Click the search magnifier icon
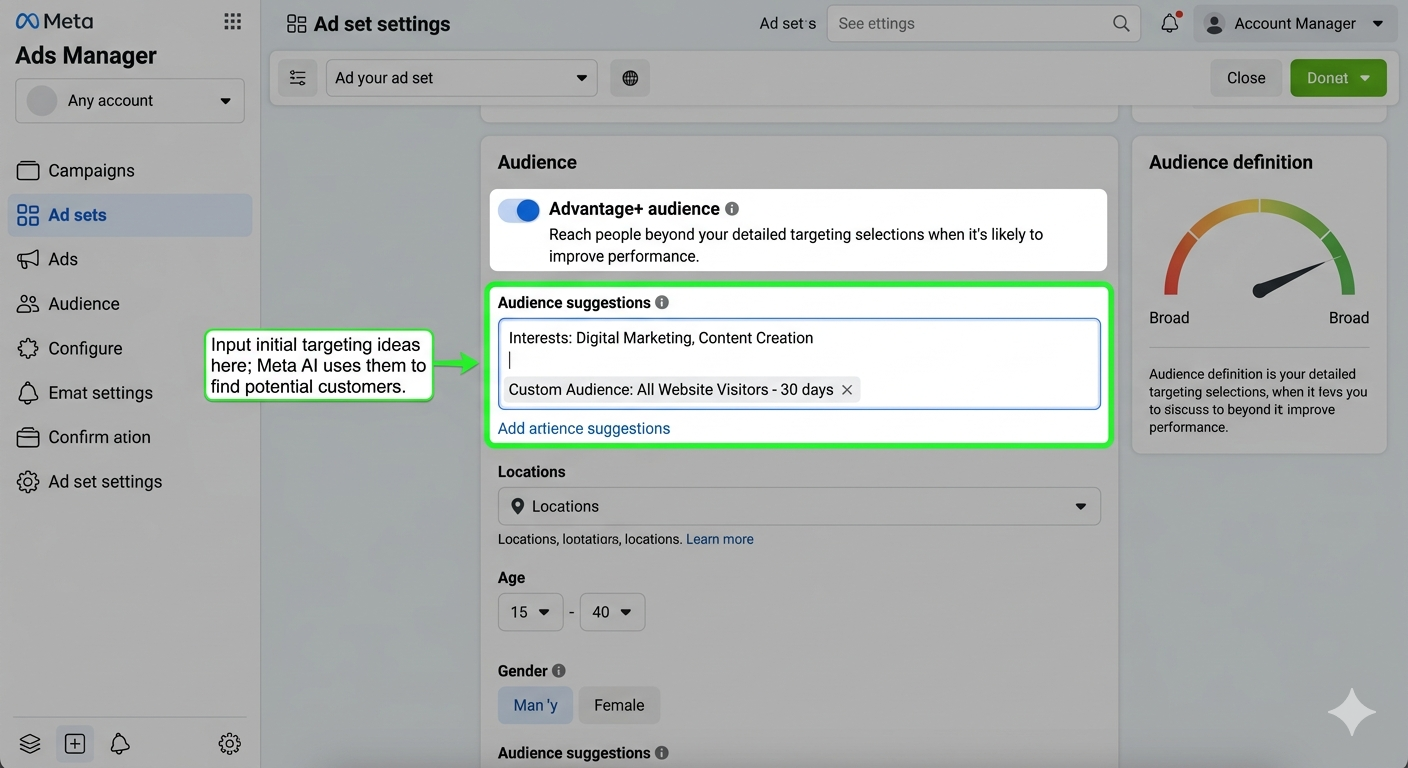Viewport: 1408px width, 768px height. tap(1121, 23)
